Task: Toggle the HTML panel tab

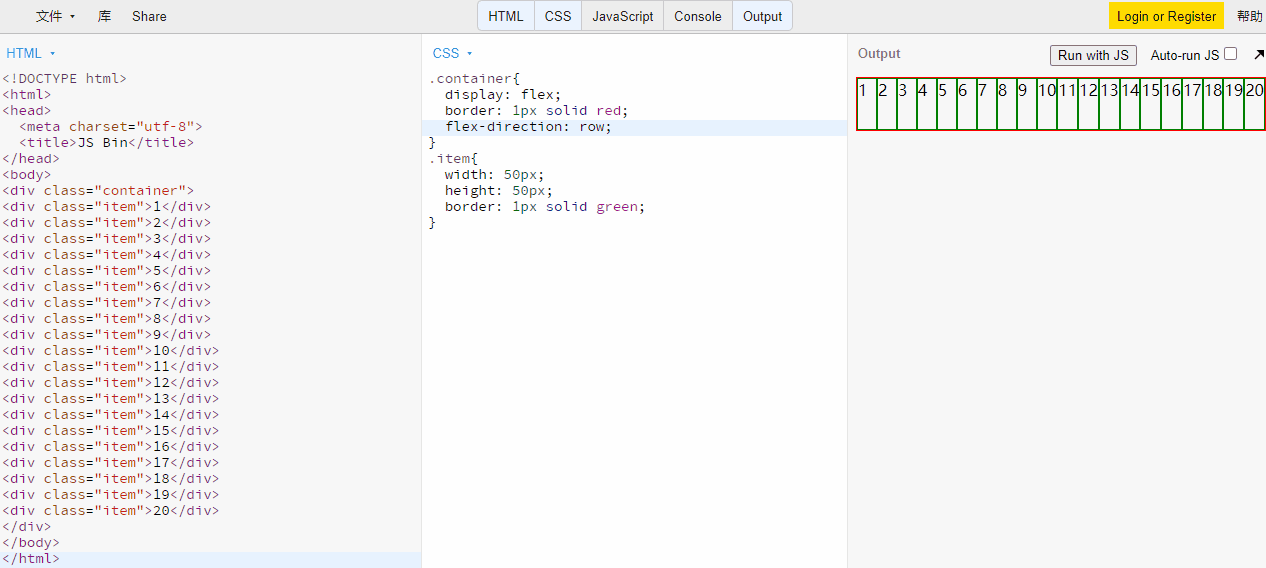Action: (506, 16)
